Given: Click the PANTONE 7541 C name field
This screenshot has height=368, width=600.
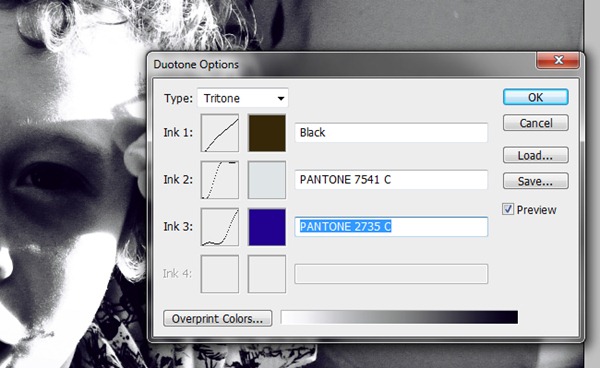Looking at the screenshot, I should 391,180.
